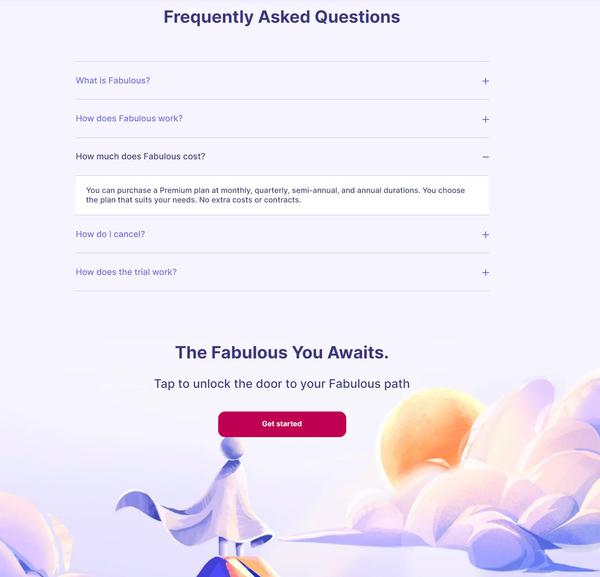
Task: Click the plus icon beside "How do I cancel?"
Action: coord(485,235)
